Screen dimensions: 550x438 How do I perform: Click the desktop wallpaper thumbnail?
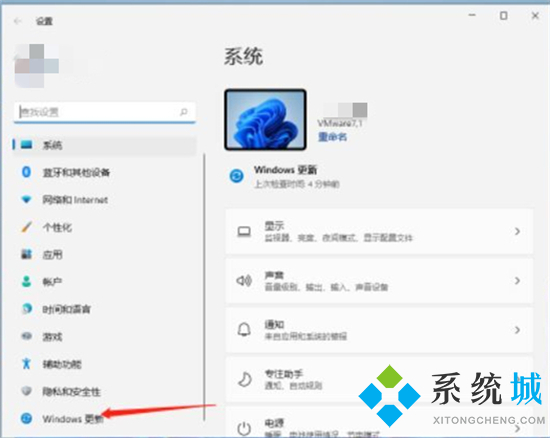pos(265,120)
